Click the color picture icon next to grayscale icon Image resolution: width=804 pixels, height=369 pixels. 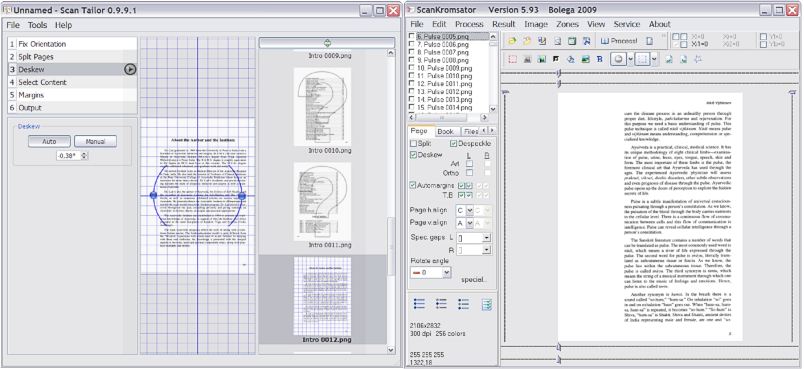pos(541,59)
